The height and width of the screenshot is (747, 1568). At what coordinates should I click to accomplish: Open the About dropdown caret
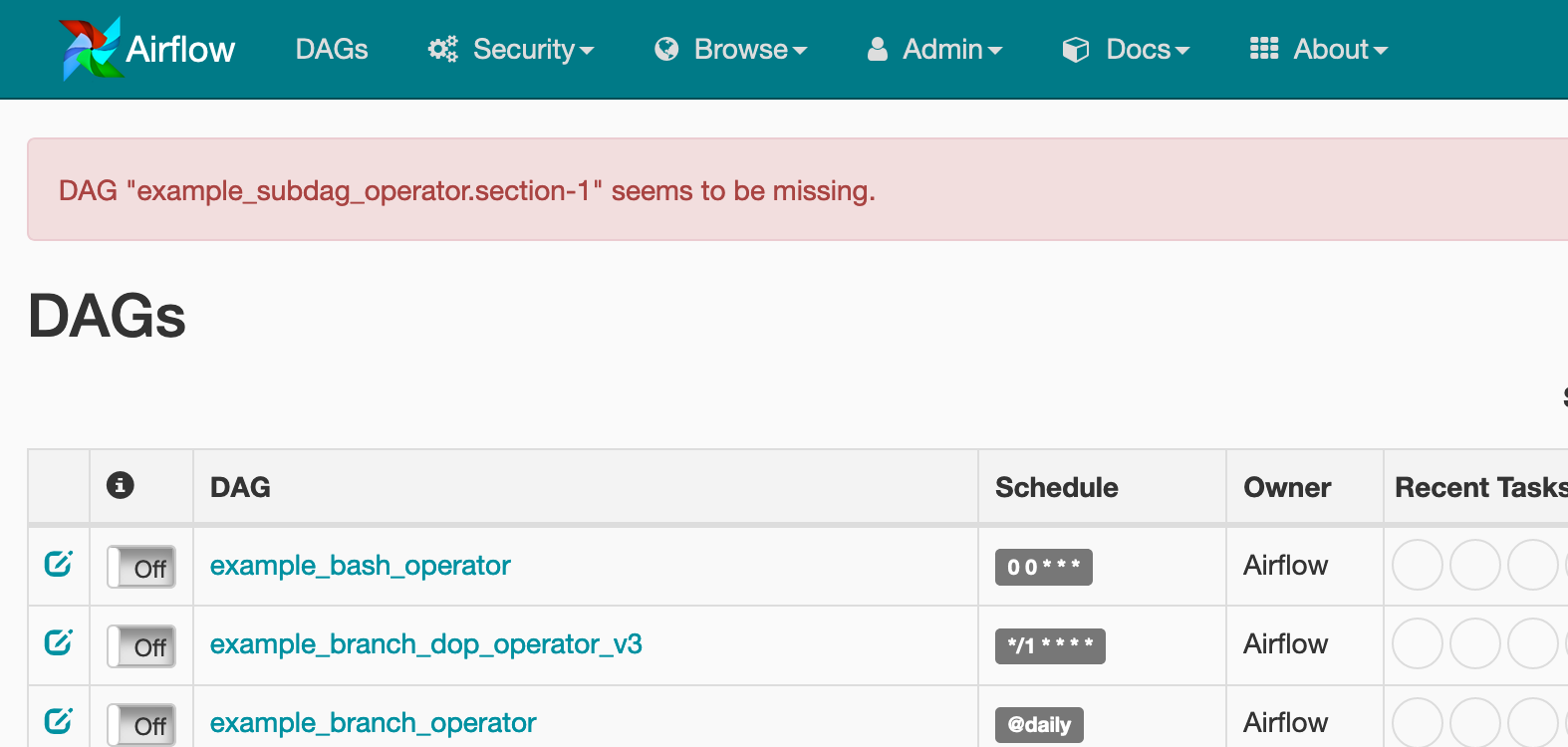point(1381,51)
